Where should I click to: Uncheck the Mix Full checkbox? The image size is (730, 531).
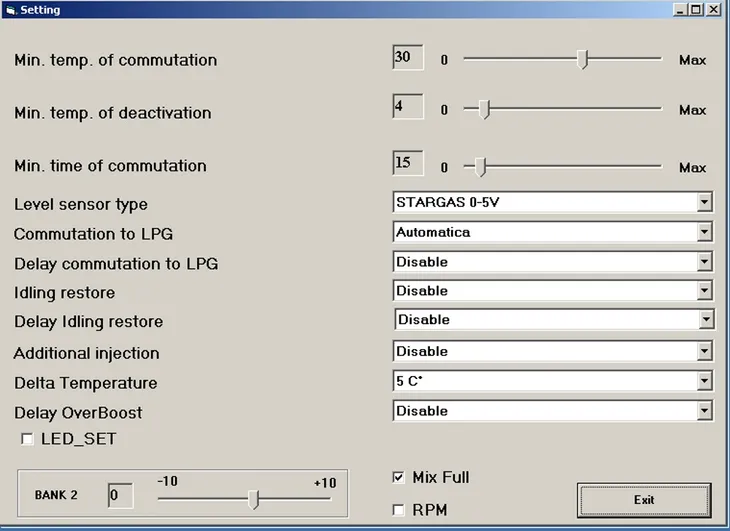coord(399,478)
